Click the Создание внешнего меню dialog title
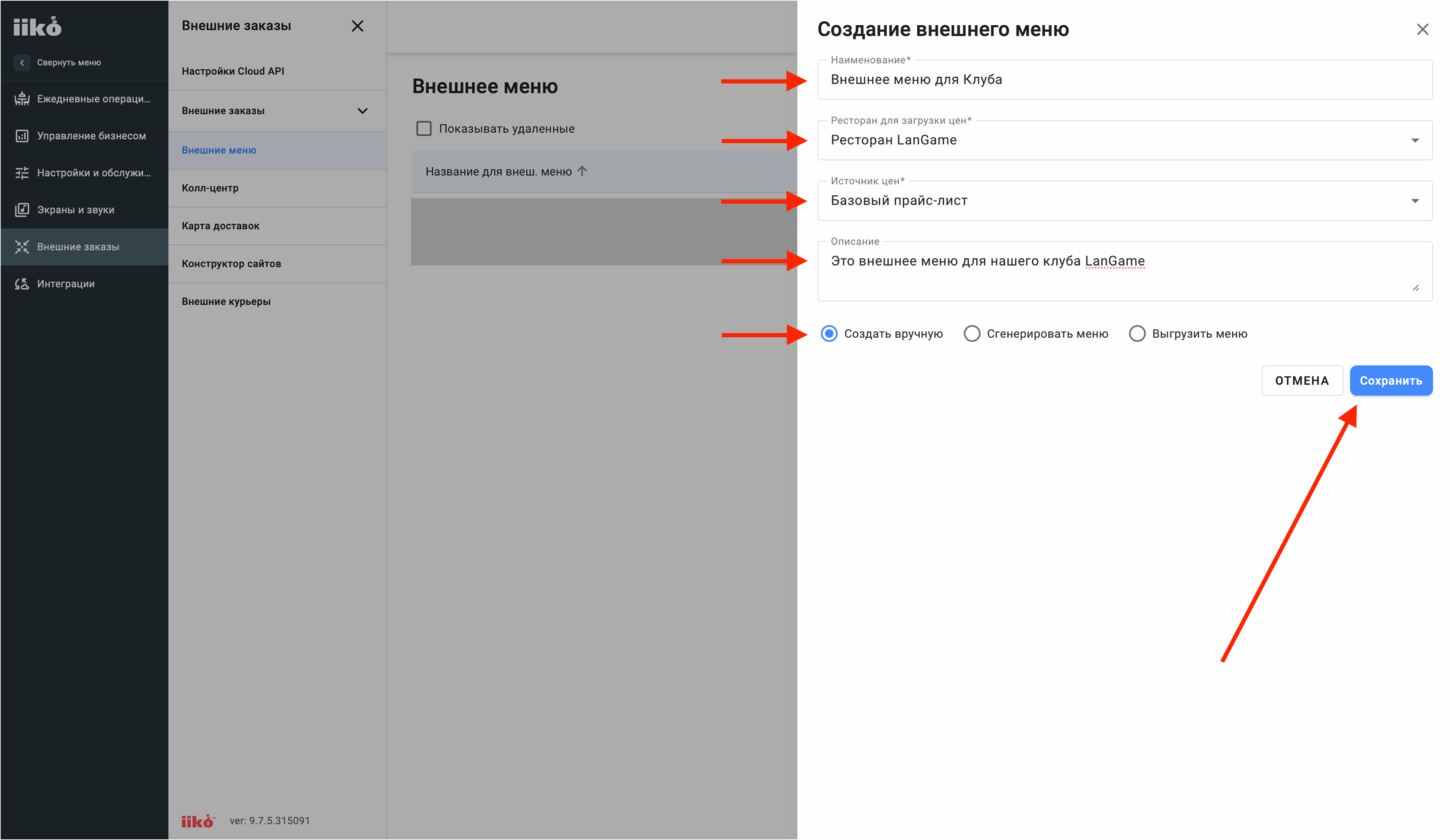Viewport: 1450px width, 840px height. [x=943, y=29]
